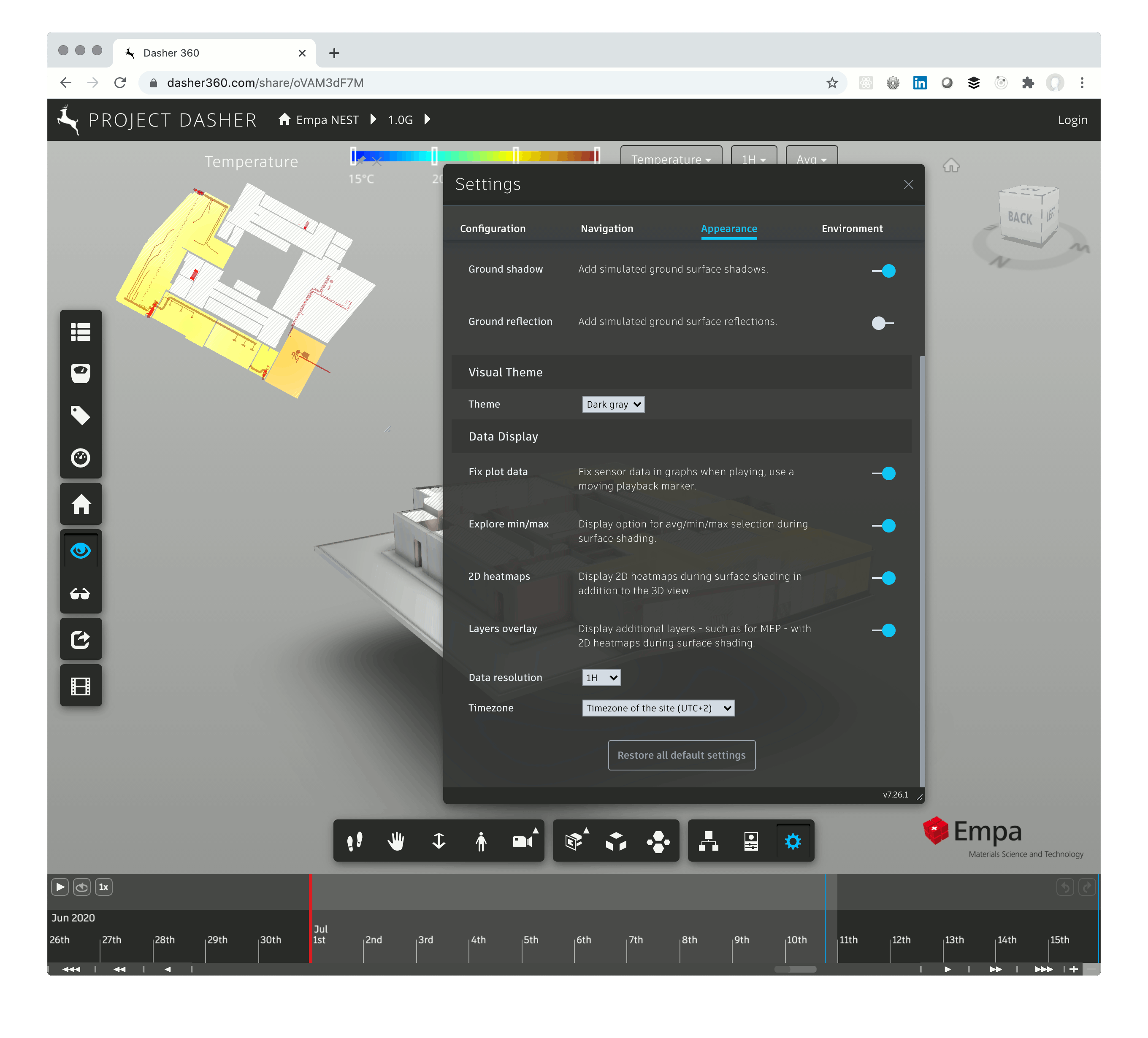The image size is (1148, 1038).
Task: Change the Data resolution dropdown from 1H
Action: pyautogui.click(x=601, y=678)
